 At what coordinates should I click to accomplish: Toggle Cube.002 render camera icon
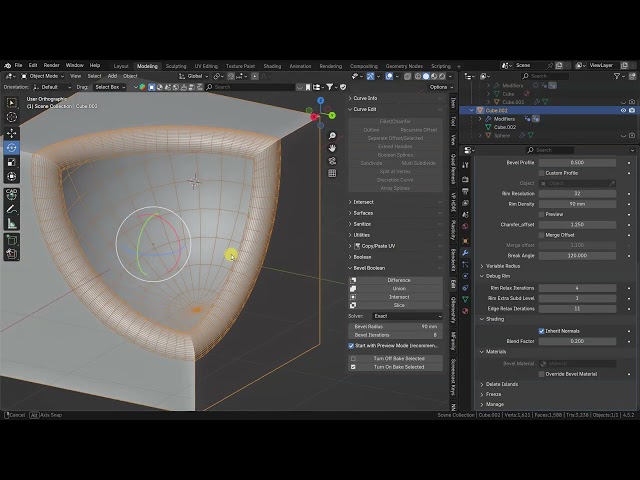632,111
